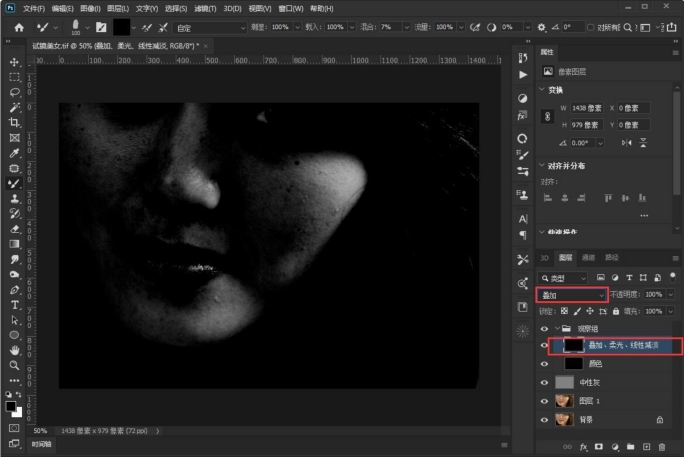Click the add layer style fx icon
Screen dimensions: 684x457
click(x=583, y=447)
